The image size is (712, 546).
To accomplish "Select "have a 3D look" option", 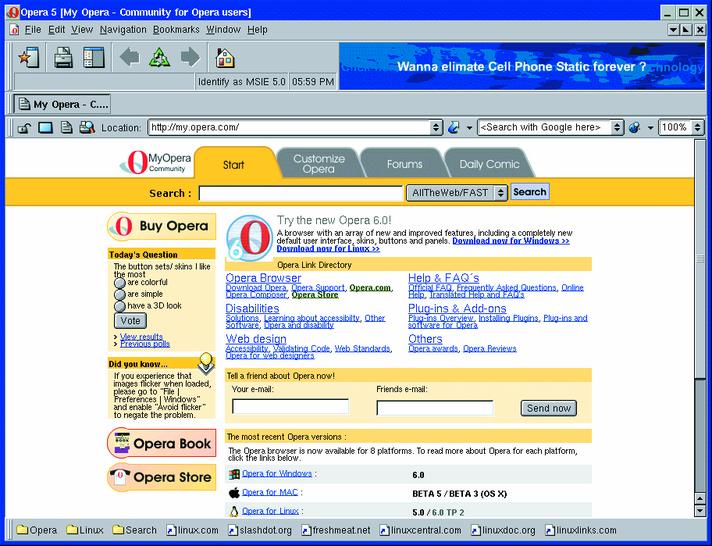I will pos(120,307).
